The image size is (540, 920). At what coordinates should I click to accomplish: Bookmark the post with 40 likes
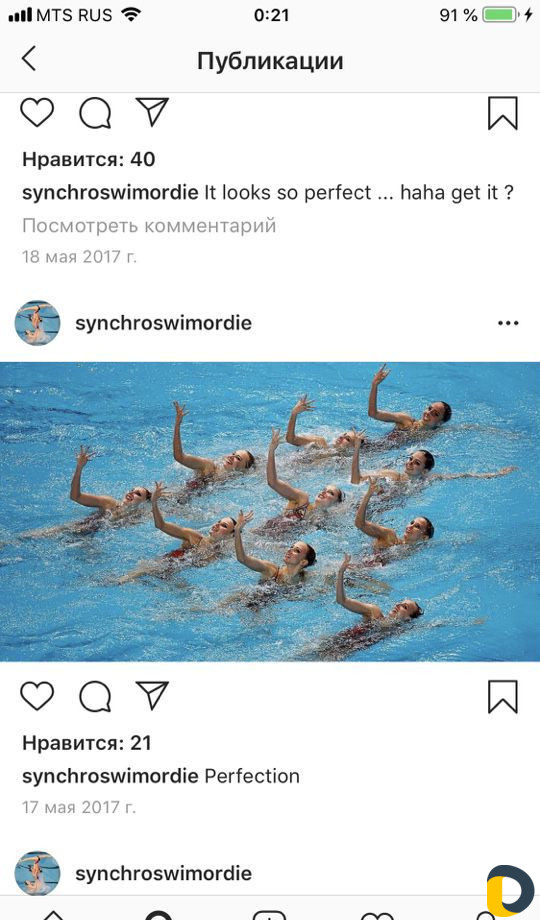(503, 113)
